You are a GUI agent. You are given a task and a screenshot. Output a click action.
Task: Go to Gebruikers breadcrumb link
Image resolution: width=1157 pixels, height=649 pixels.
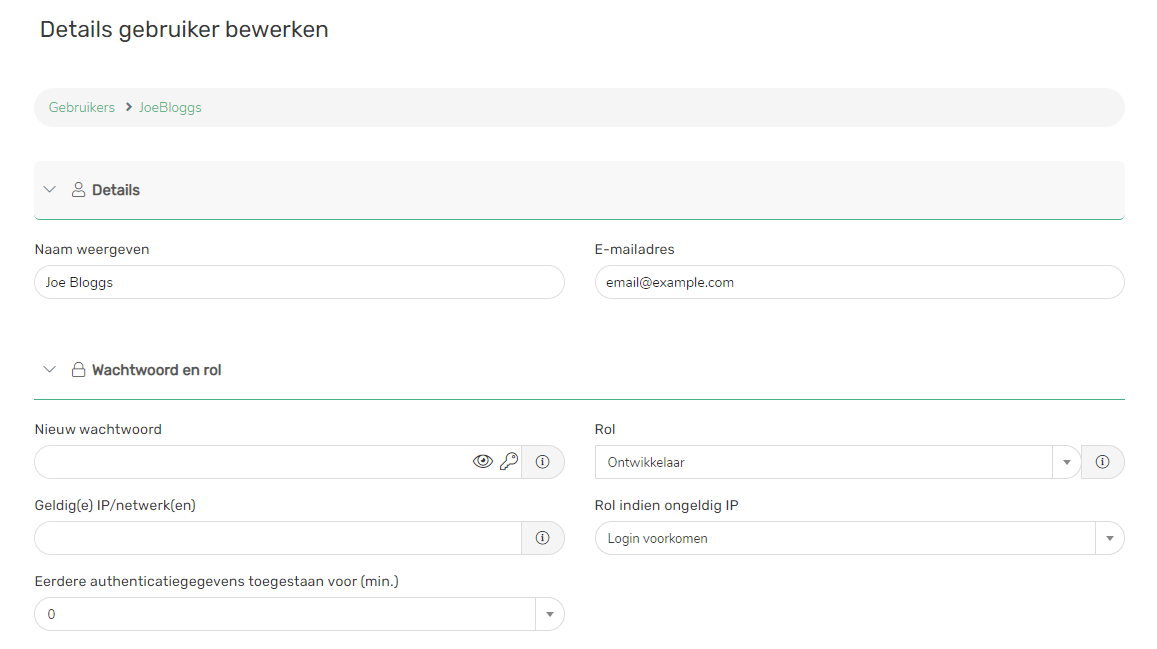pos(82,107)
